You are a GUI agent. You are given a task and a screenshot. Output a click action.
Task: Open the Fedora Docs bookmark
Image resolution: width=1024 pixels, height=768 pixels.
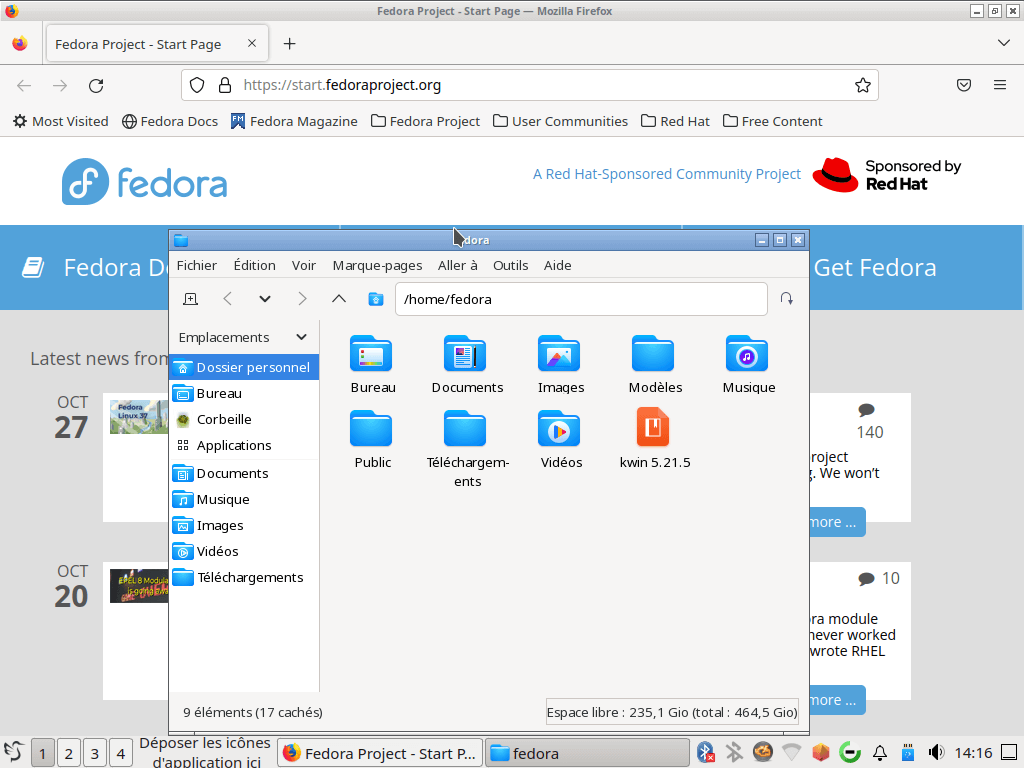pyautogui.click(x=170, y=121)
